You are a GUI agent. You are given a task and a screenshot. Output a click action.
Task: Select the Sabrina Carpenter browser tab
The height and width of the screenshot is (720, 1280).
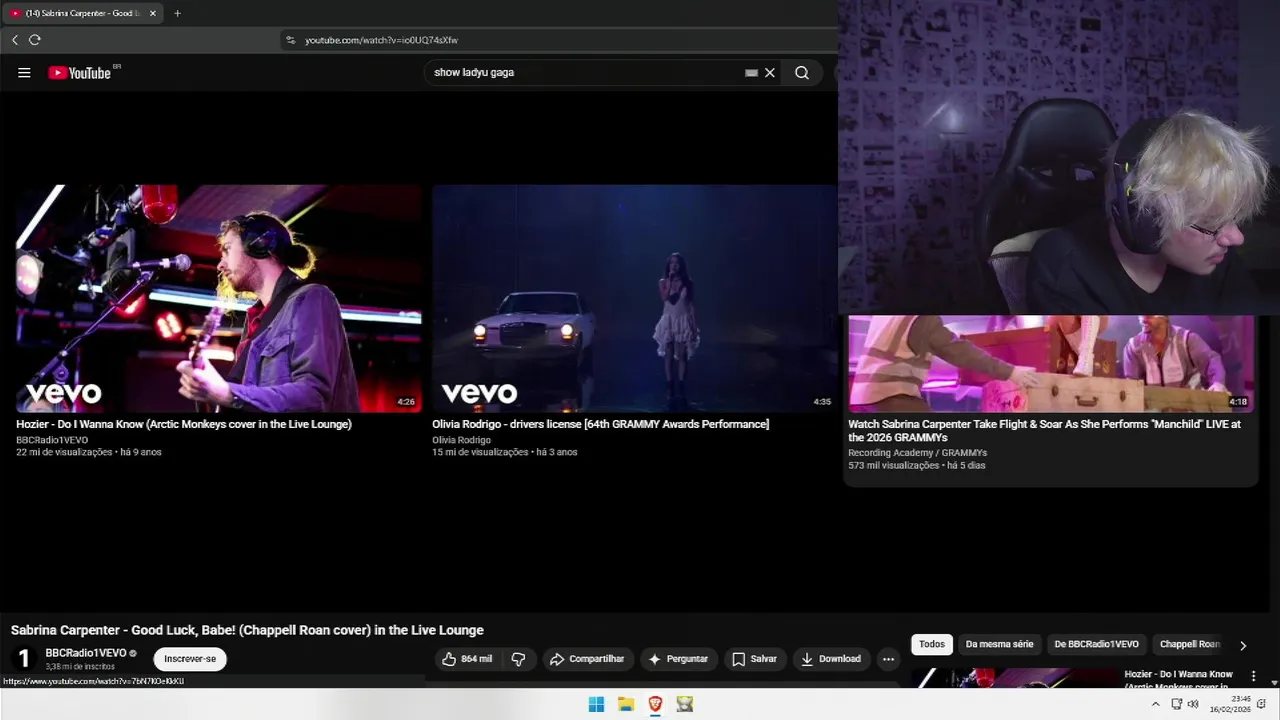tap(82, 13)
